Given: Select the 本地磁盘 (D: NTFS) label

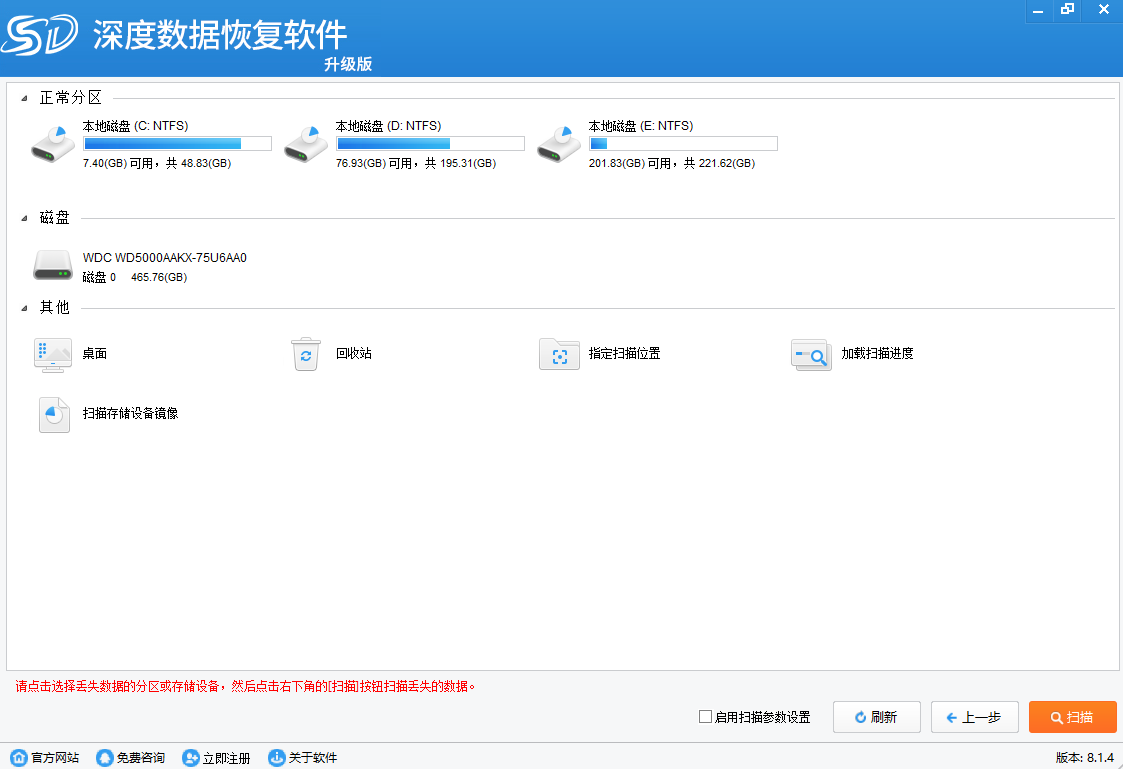Looking at the screenshot, I should coord(388,126).
